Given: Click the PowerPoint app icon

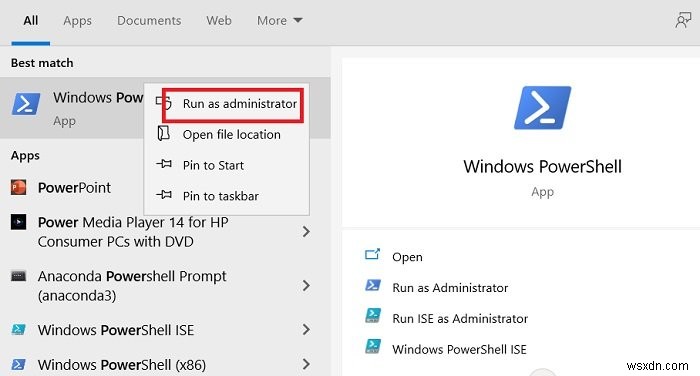Looking at the screenshot, I should click(19, 188).
